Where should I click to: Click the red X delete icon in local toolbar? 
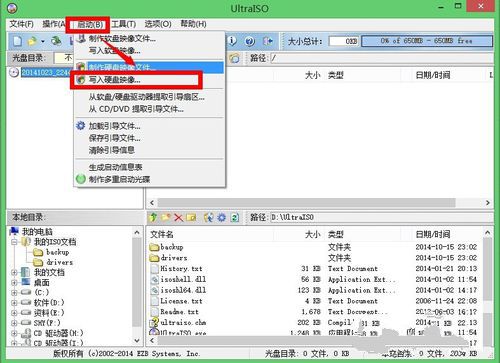179,218
